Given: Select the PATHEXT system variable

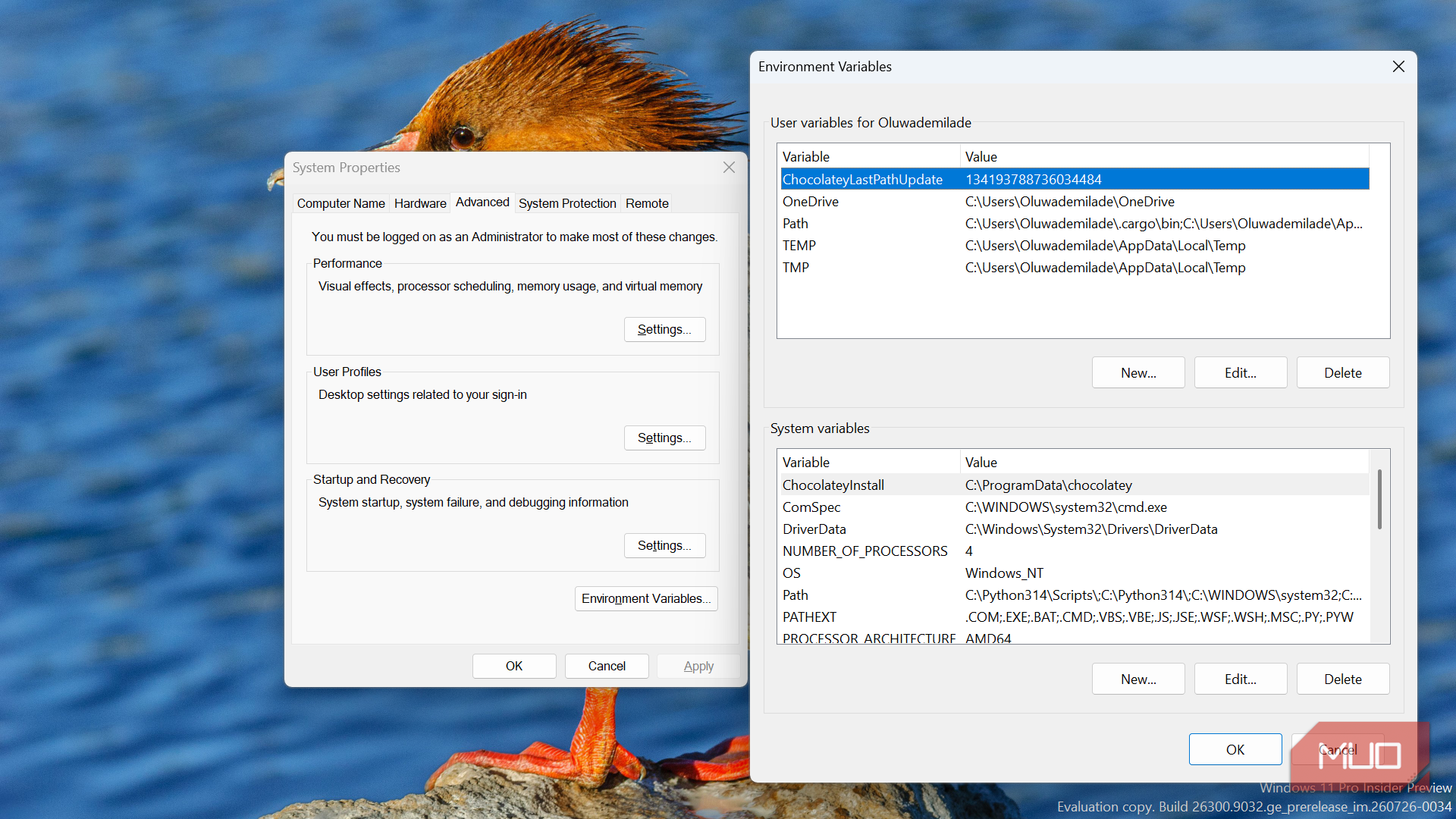Looking at the screenshot, I should [1075, 617].
